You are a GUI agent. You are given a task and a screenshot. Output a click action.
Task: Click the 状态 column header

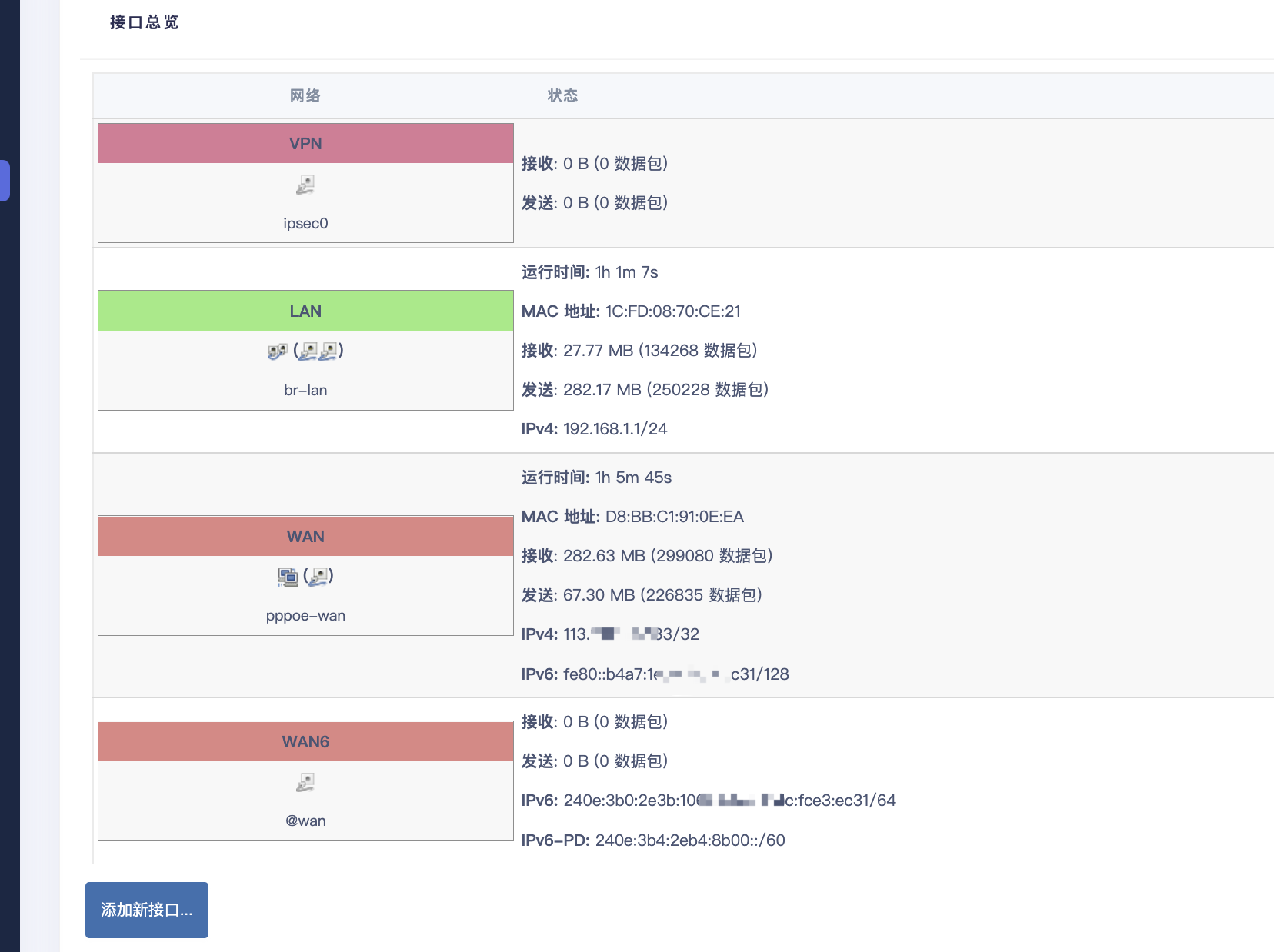(562, 95)
